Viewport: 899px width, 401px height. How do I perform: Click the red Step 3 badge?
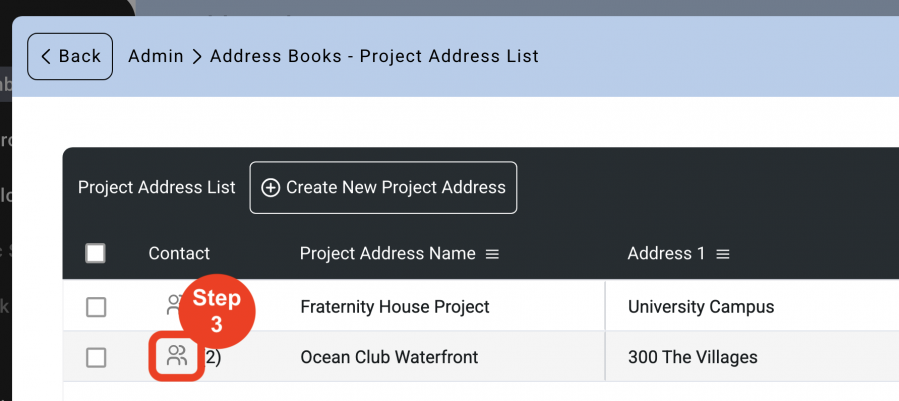[x=216, y=312]
